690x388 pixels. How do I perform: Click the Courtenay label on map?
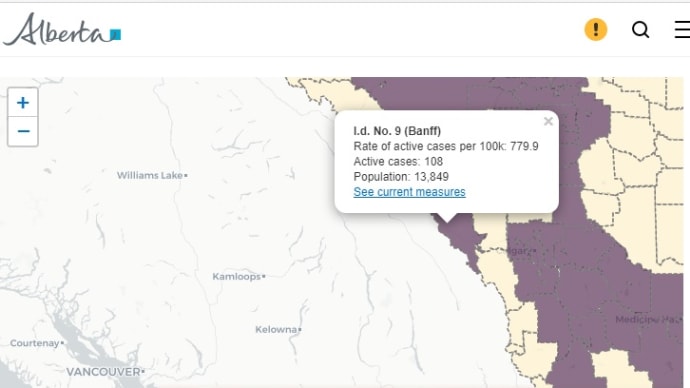34,343
